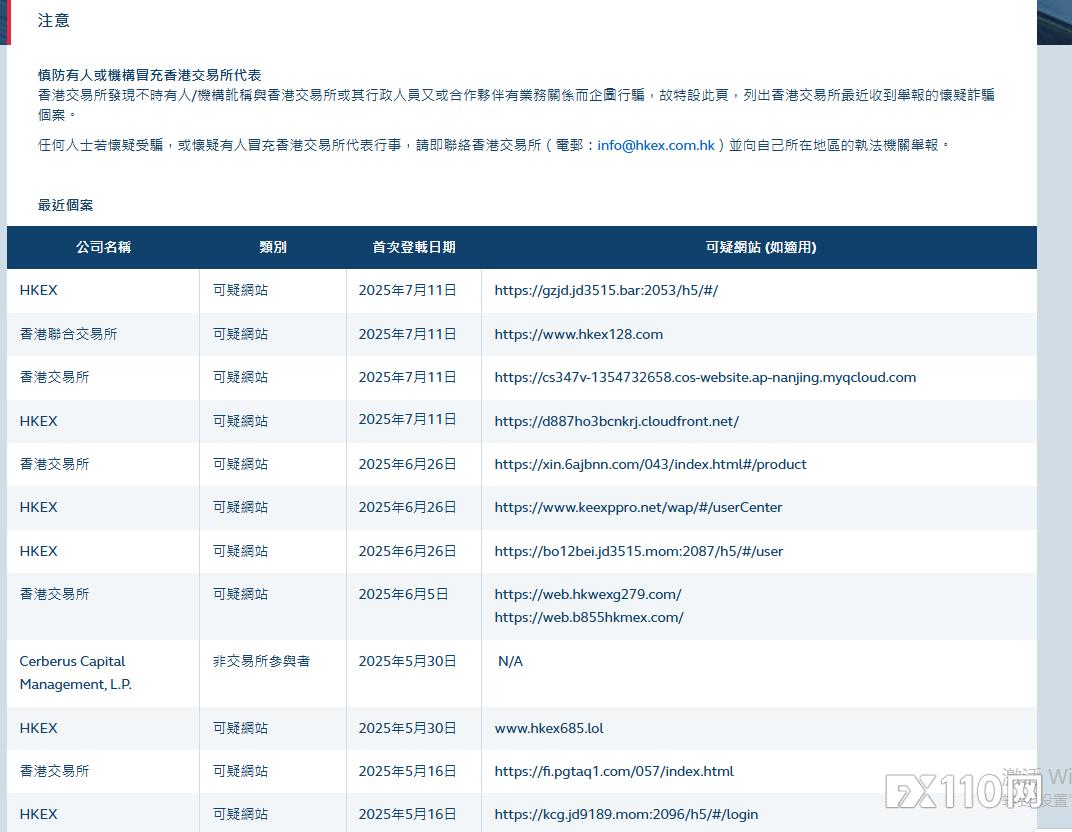Click the 2025年5月30日 date in Cerberus row

(x=407, y=661)
